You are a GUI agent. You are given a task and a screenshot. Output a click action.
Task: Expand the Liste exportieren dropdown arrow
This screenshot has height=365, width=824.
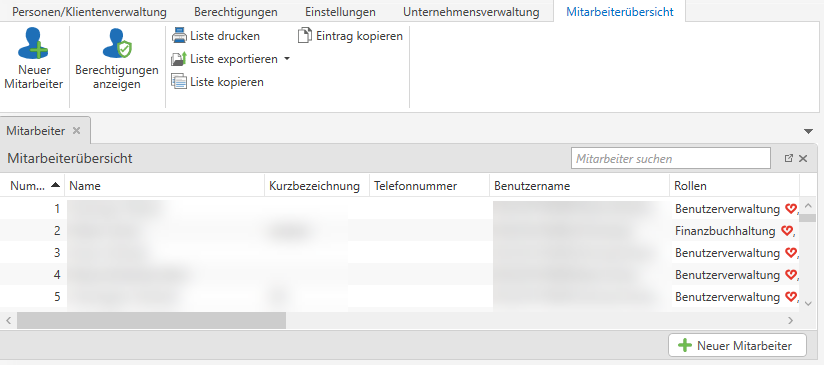[x=287, y=59]
